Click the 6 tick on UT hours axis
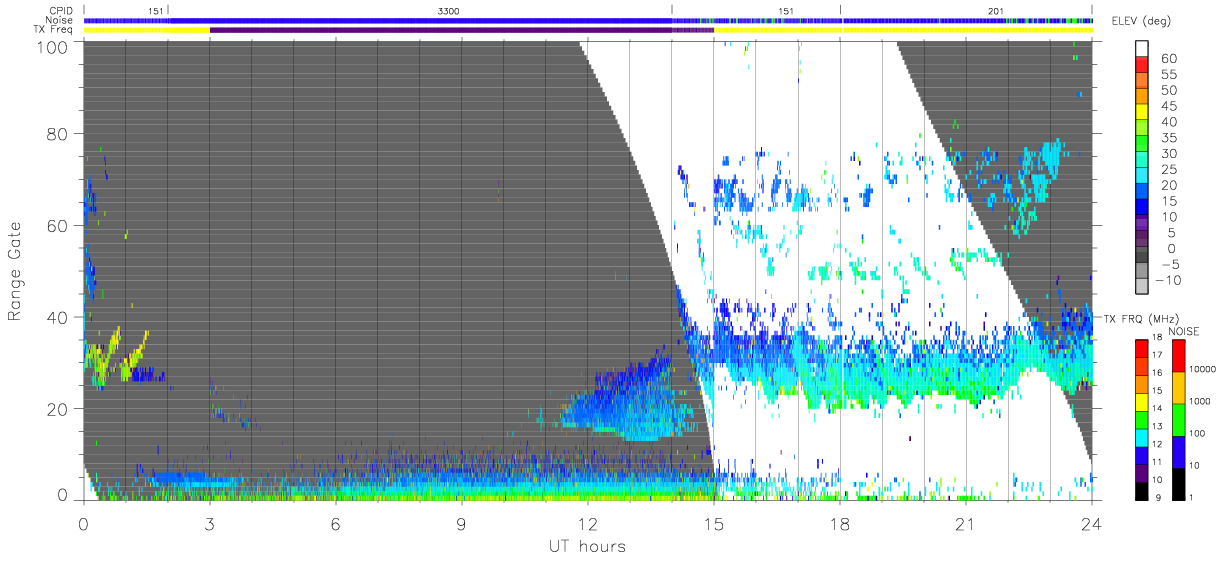 click(x=335, y=524)
